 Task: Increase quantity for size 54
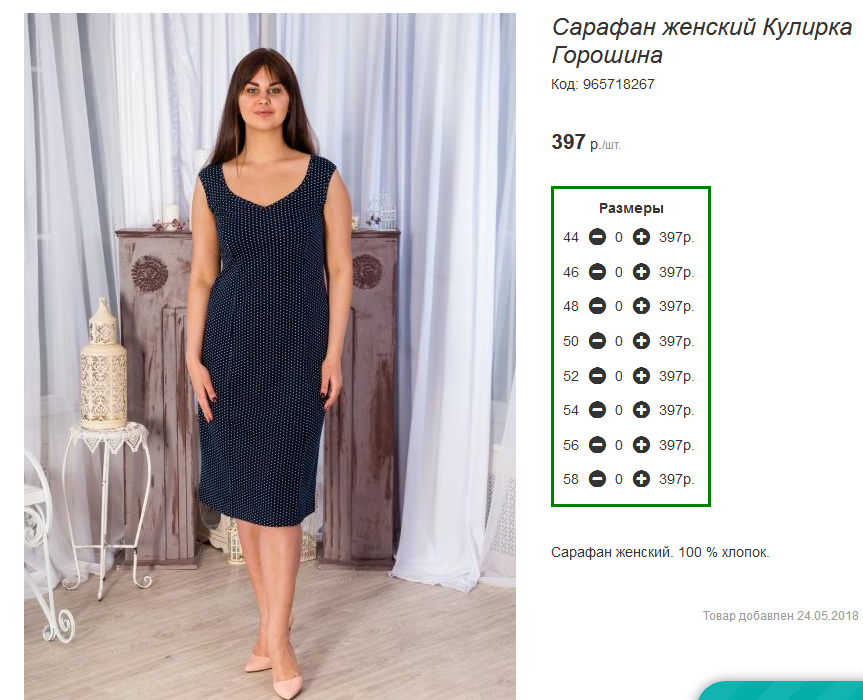click(x=641, y=410)
